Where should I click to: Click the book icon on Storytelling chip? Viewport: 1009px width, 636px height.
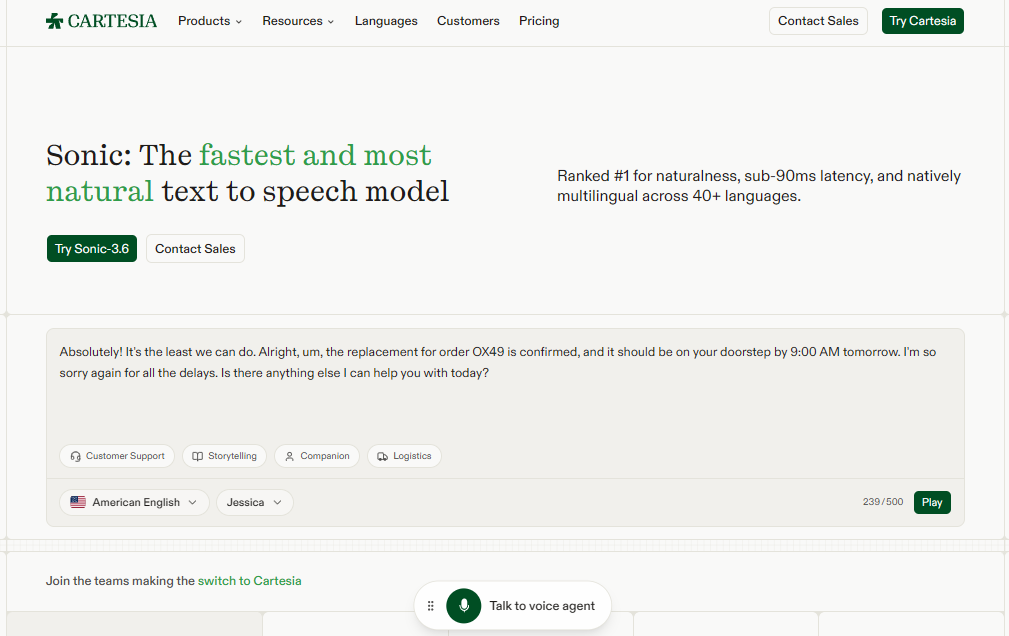pos(198,456)
